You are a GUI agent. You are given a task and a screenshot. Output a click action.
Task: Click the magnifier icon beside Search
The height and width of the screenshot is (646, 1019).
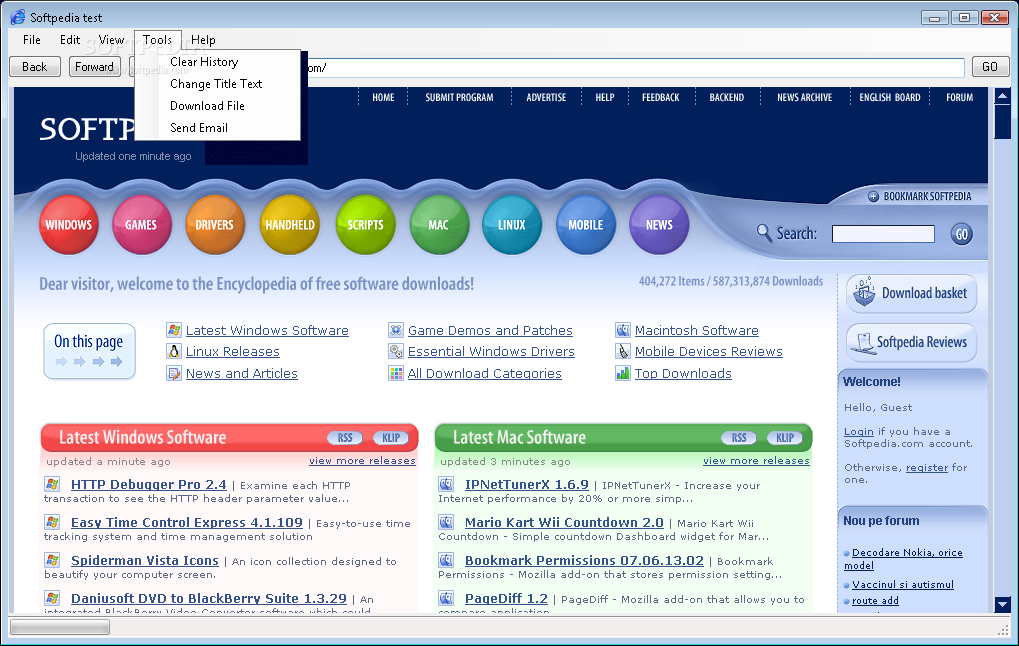click(x=764, y=233)
